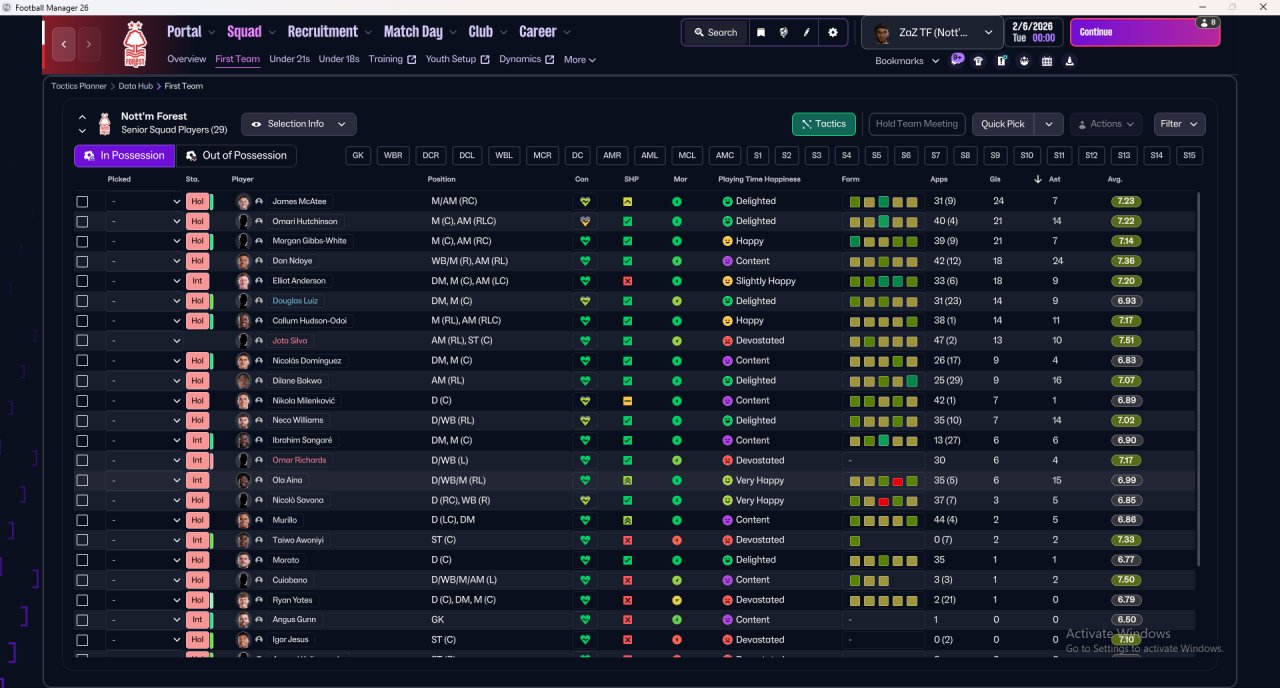Viewport: 1280px width, 688px height.
Task: Click the bookmark icon beside Search
Action: (x=761, y=32)
